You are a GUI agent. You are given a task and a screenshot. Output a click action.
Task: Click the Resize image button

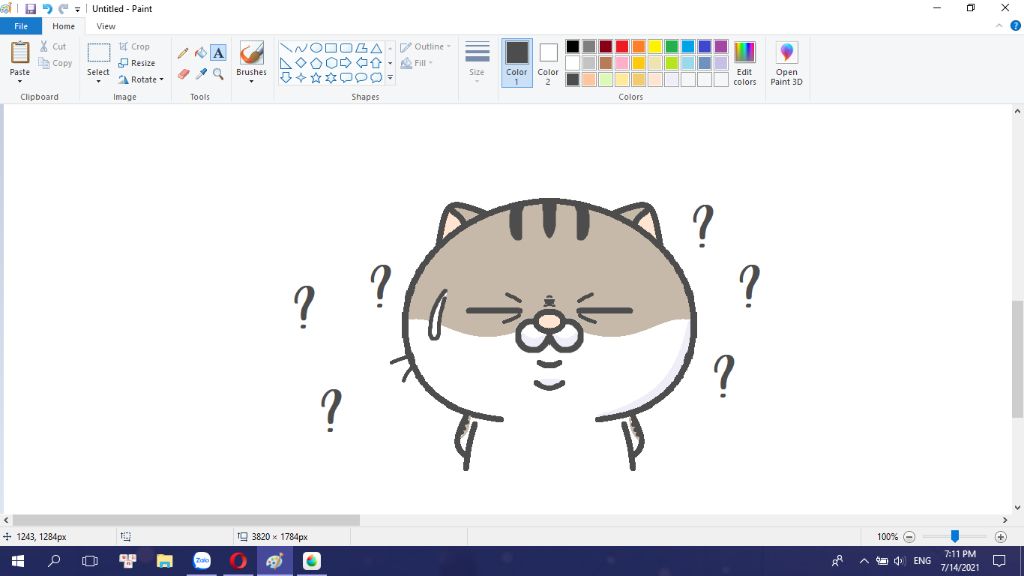tap(136, 63)
